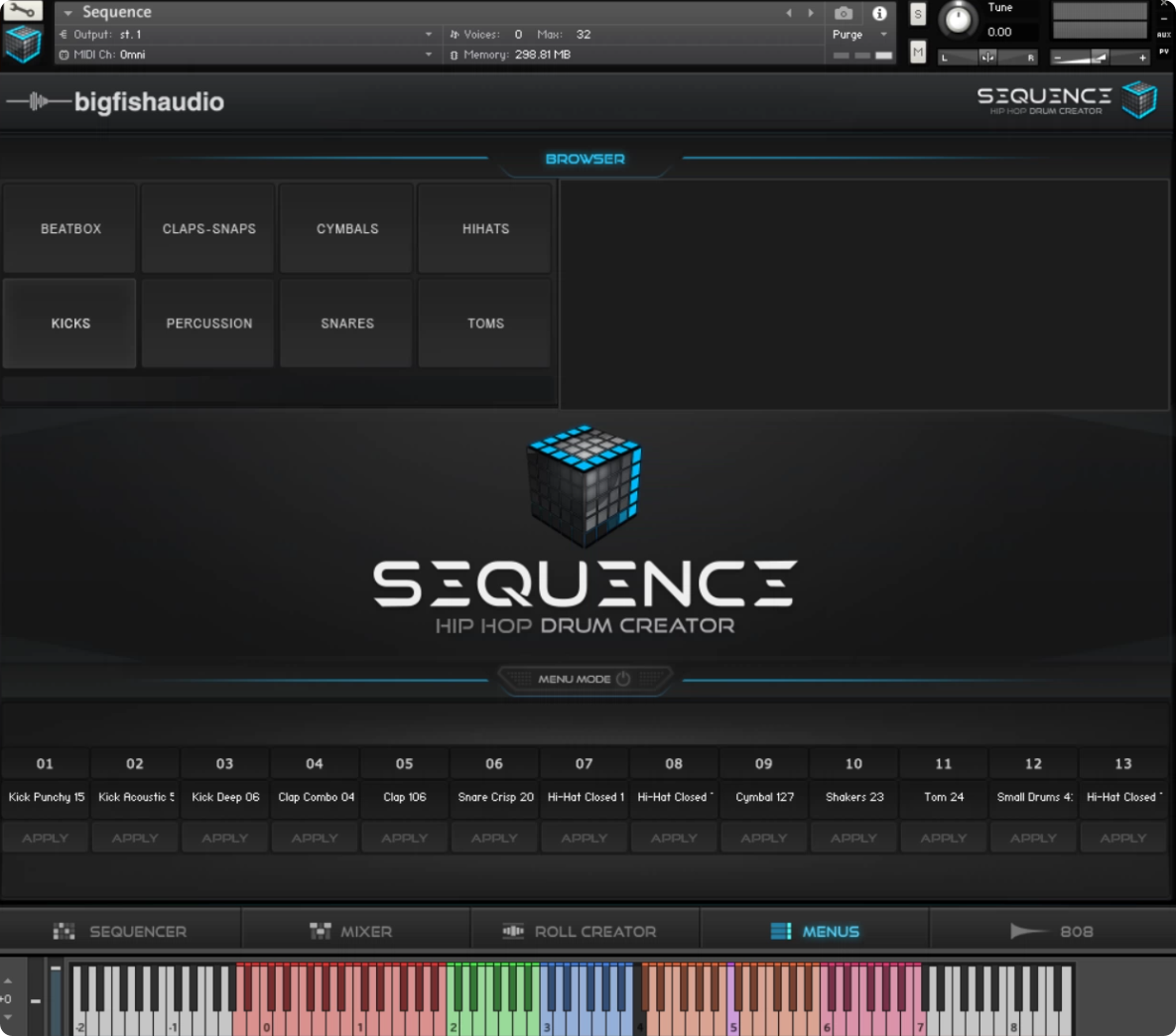Apply sample to slot 11 Tom 24
This screenshot has width=1176, height=1036.
point(944,838)
